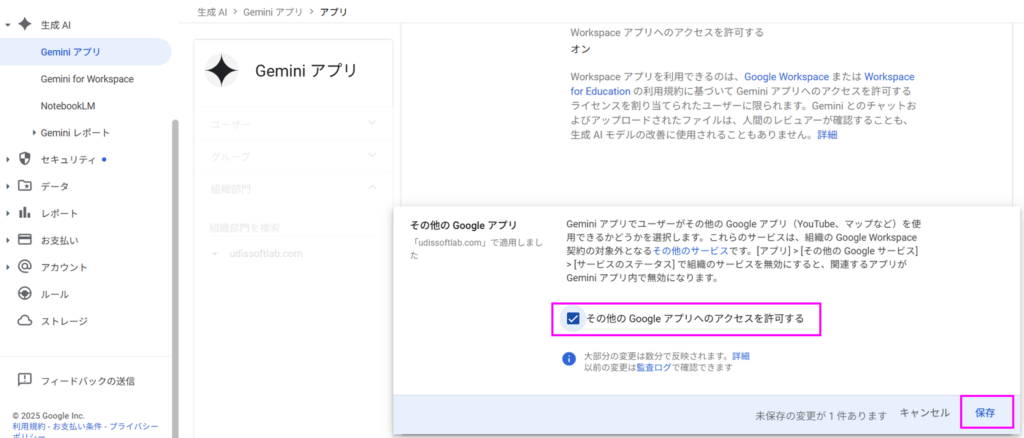The image size is (1024, 438).
Task: Click the Account at-sign icon
Action: click(x=25, y=266)
